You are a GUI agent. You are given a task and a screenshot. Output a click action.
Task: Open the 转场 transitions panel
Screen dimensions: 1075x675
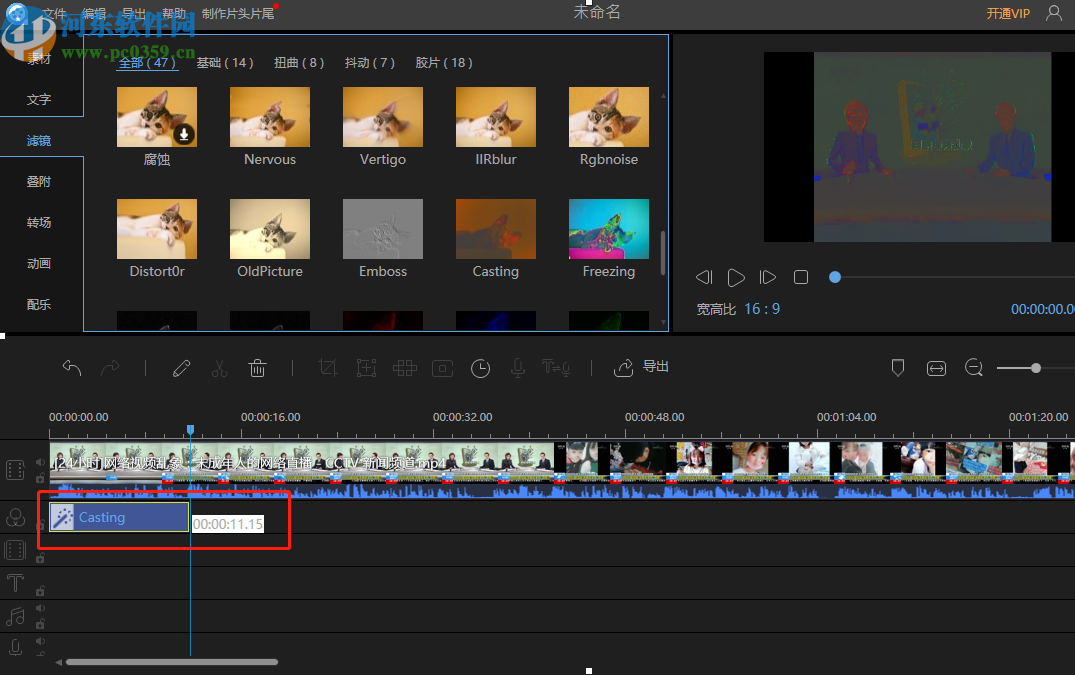(x=39, y=223)
